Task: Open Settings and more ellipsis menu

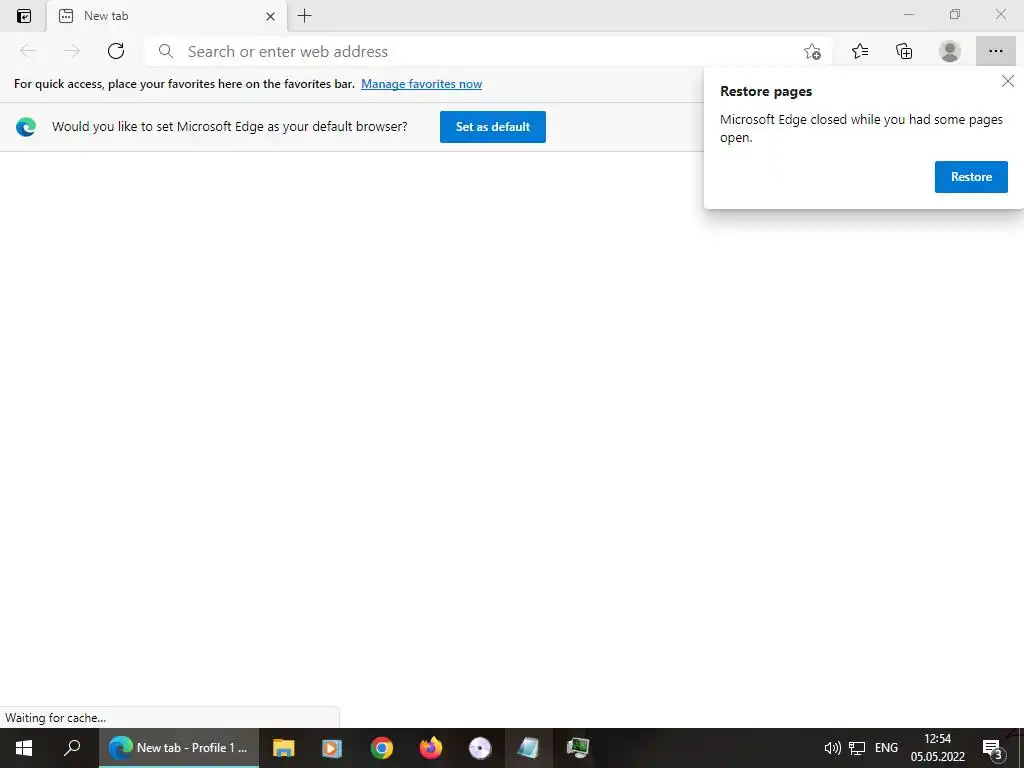Action: 995,51
